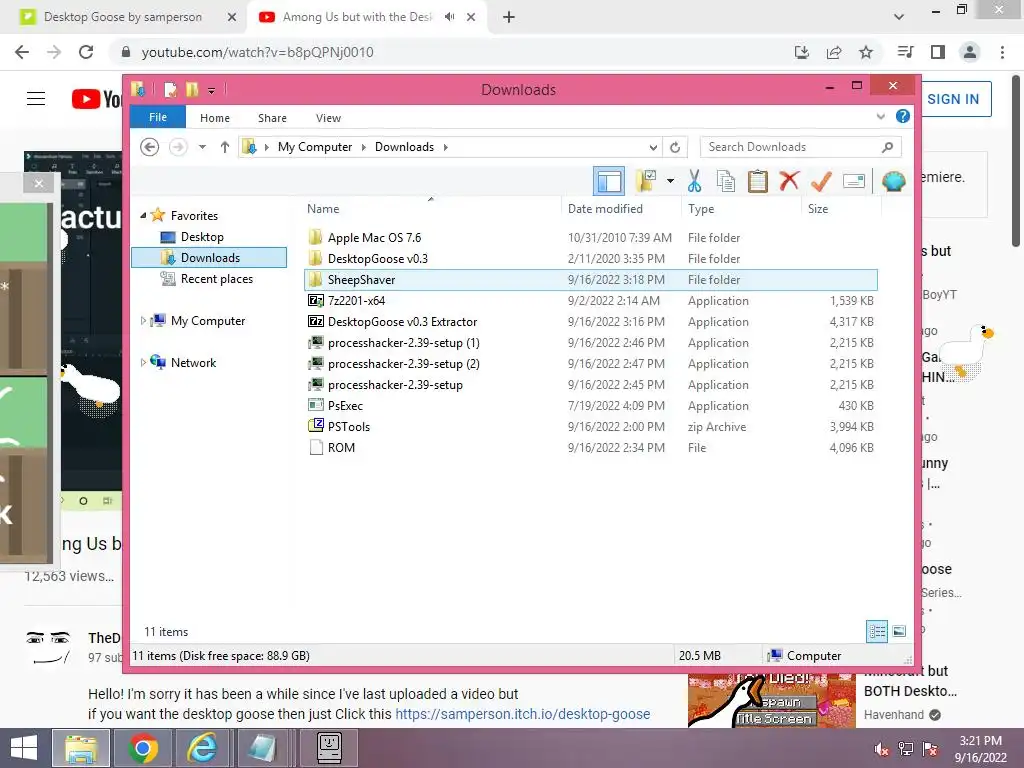The image size is (1024, 768).
Task: Select the PsExec application
Action: point(590,406)
